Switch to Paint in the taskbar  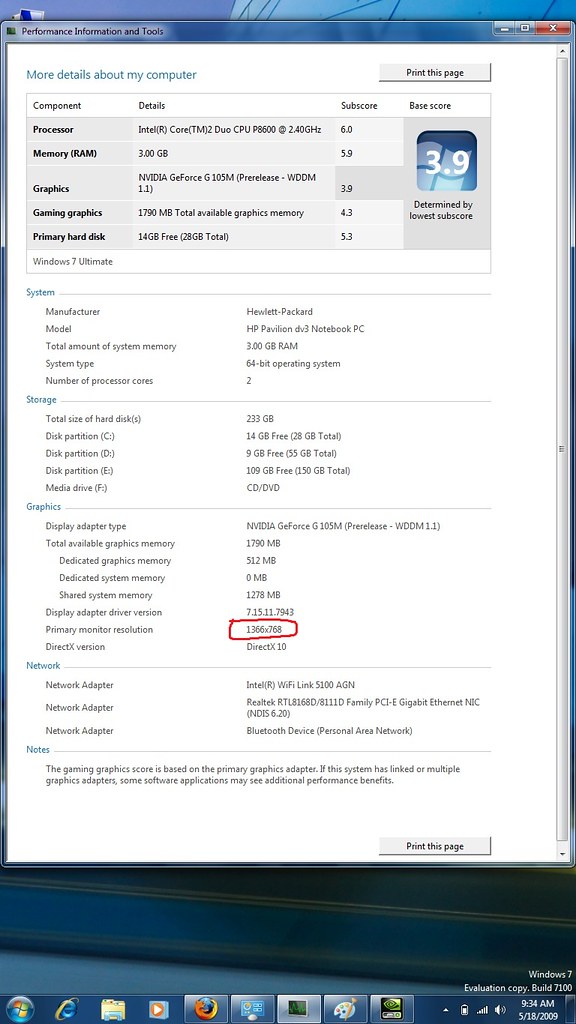tap(345, 1010)
